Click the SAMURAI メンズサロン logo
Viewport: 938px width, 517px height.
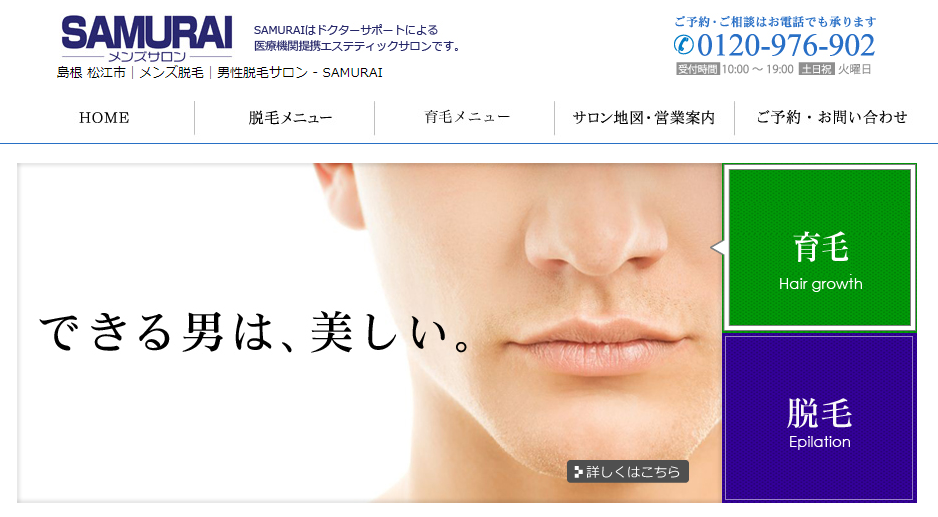coord(147,39)
